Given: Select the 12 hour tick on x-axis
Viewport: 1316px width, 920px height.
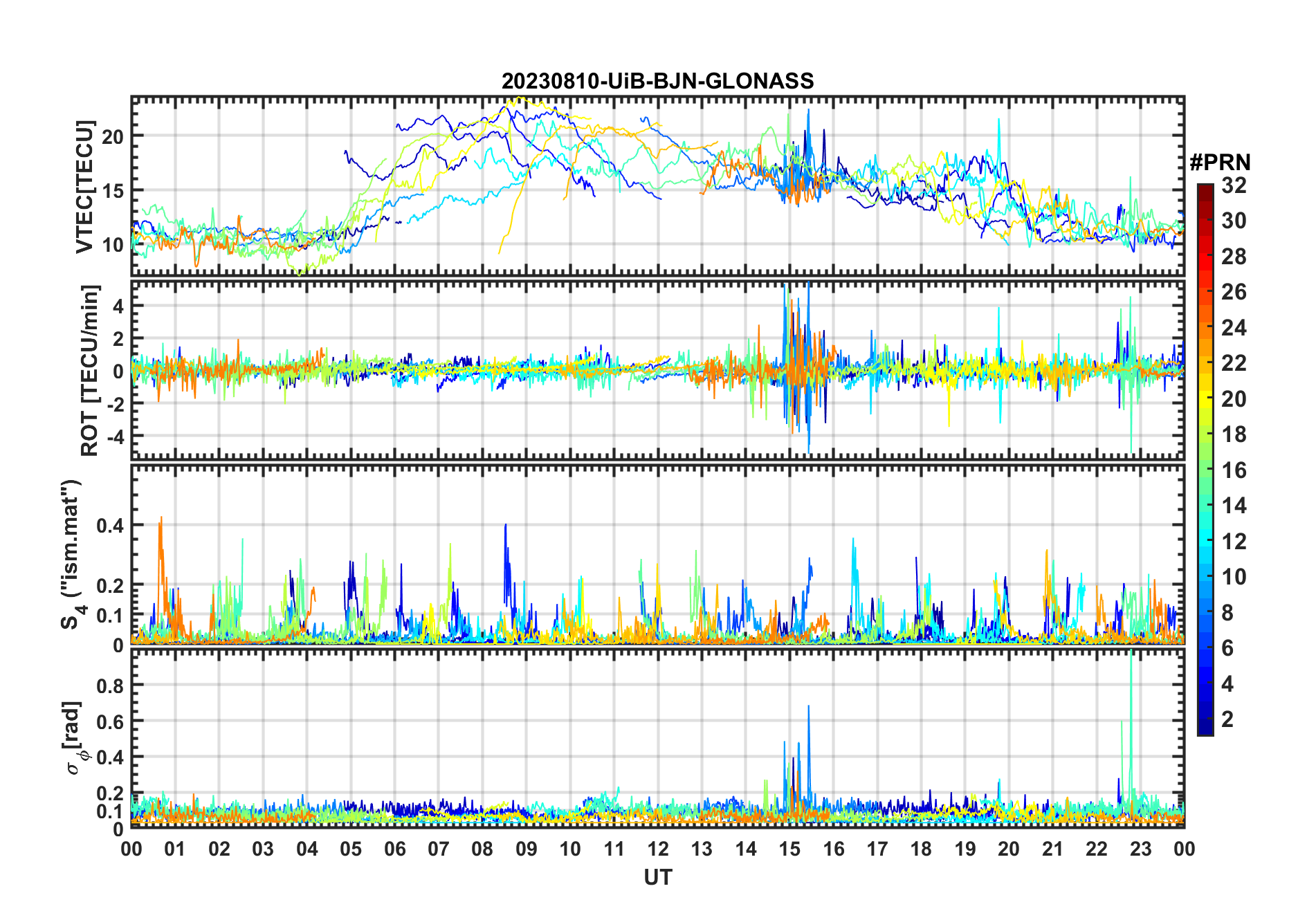Looking at the screenshot, I should [x=658, y=849].
